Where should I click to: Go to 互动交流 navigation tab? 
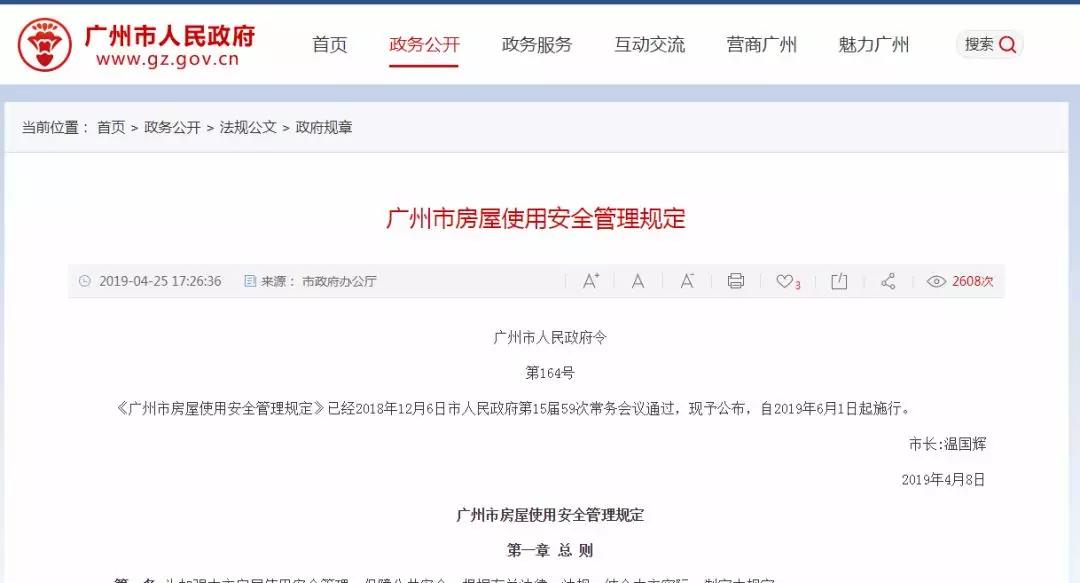point(649,45)
